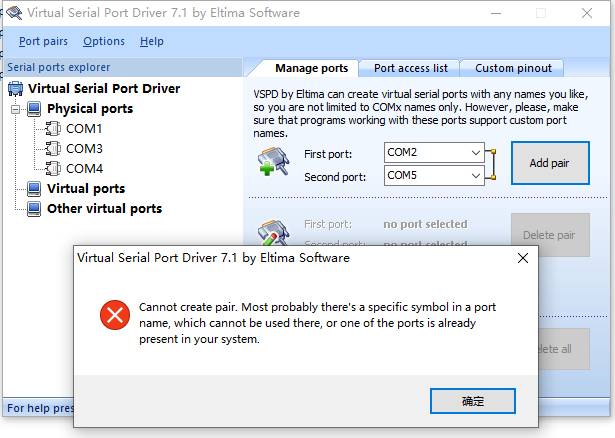Click the Physical ports computer icon
This screenshot has height=438, width=615.
[34, 109]
